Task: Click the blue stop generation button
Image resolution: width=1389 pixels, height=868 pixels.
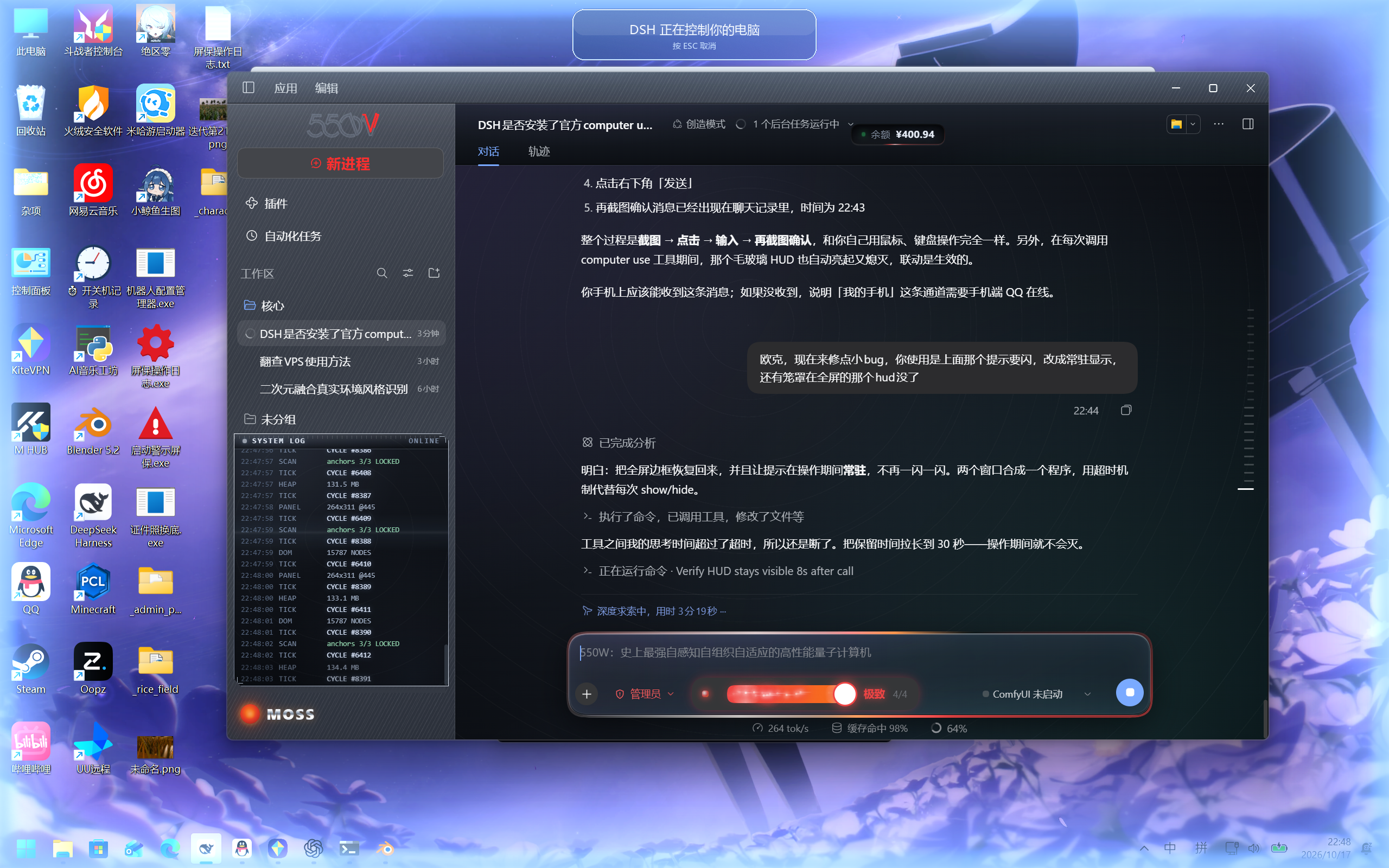Action: pos(1130,692)
